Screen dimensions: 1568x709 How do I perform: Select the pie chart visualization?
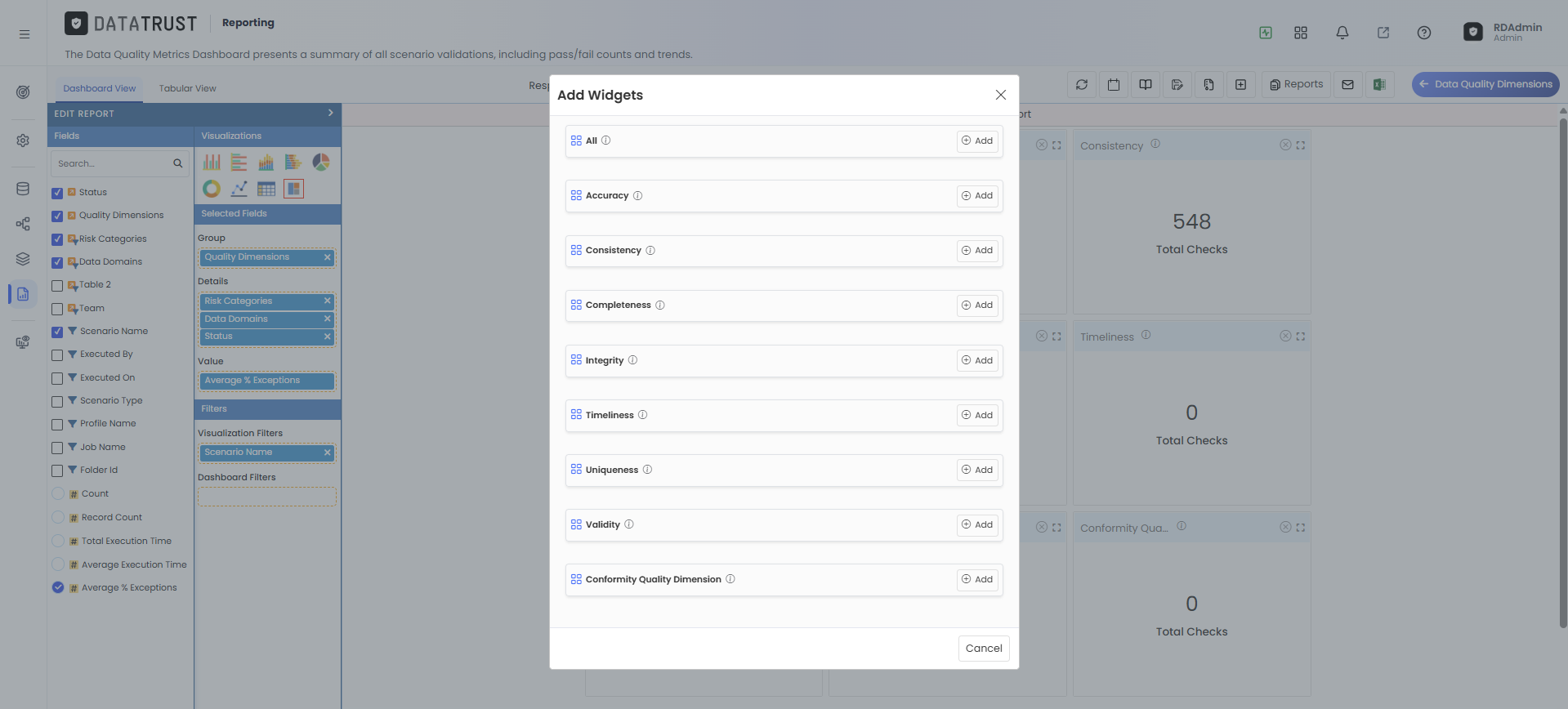(321, 162)
